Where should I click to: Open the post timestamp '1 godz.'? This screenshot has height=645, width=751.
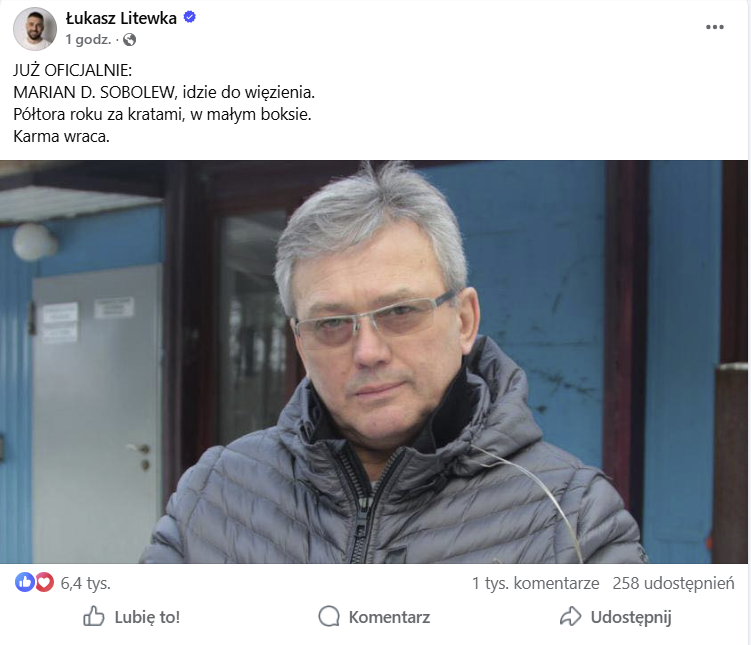88,39
